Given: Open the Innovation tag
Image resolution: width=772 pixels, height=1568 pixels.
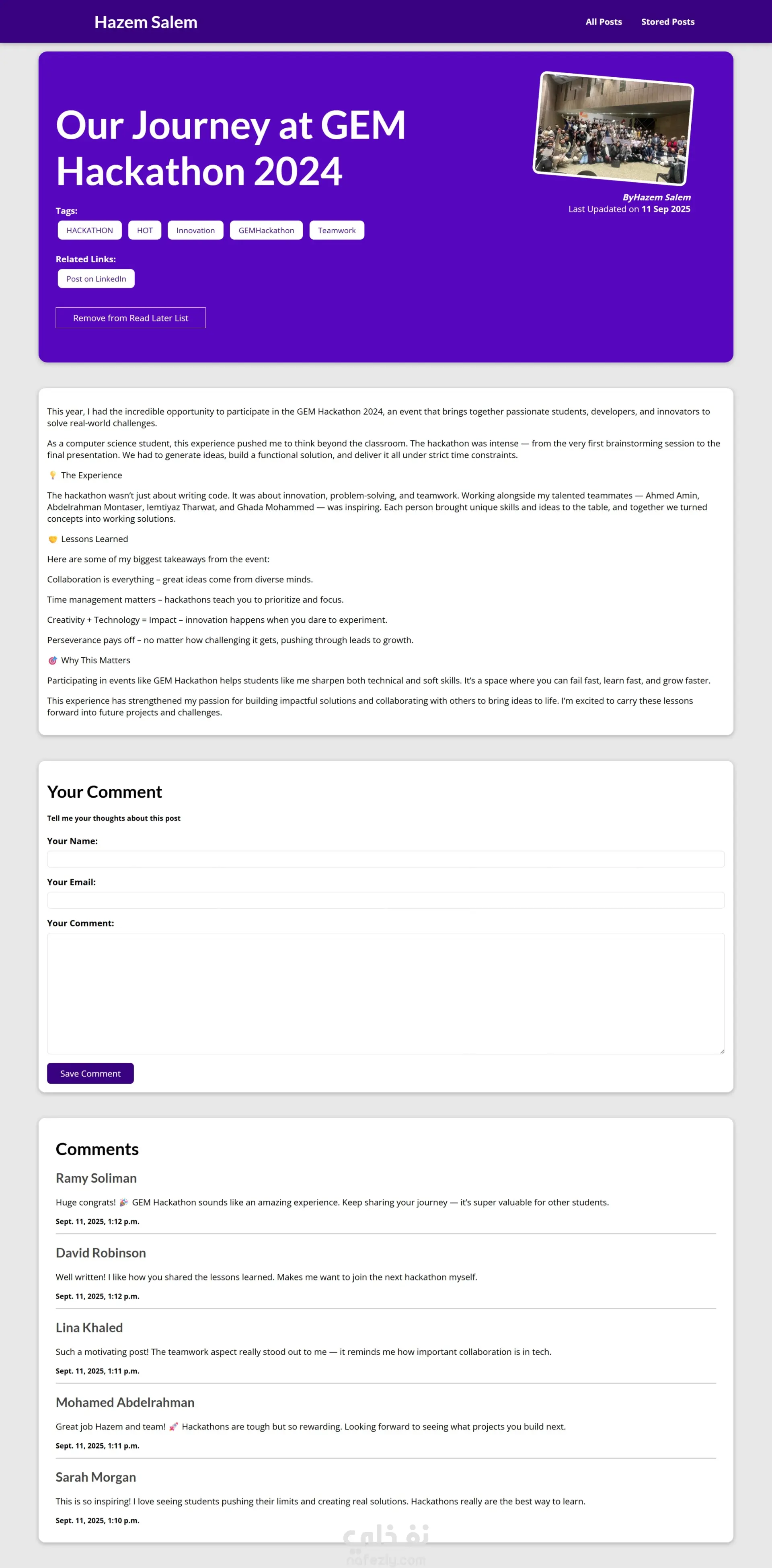Looking at the screenshot, I should tap(195, 230).
